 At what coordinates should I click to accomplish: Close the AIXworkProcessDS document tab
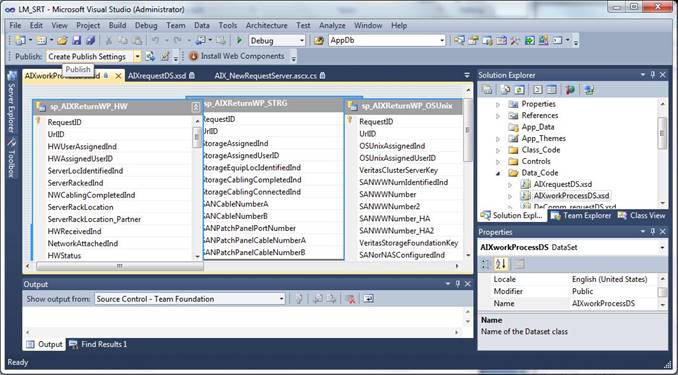(118, 76)
